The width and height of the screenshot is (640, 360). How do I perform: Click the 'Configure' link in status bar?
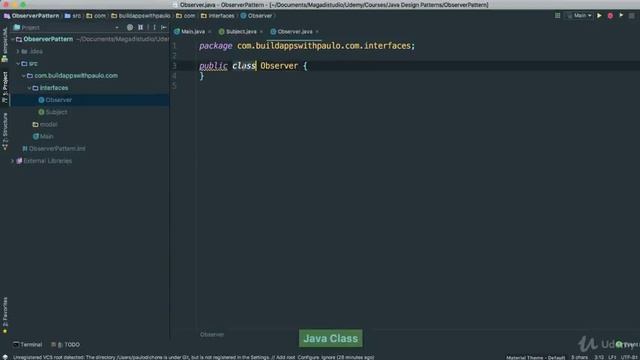308,357
